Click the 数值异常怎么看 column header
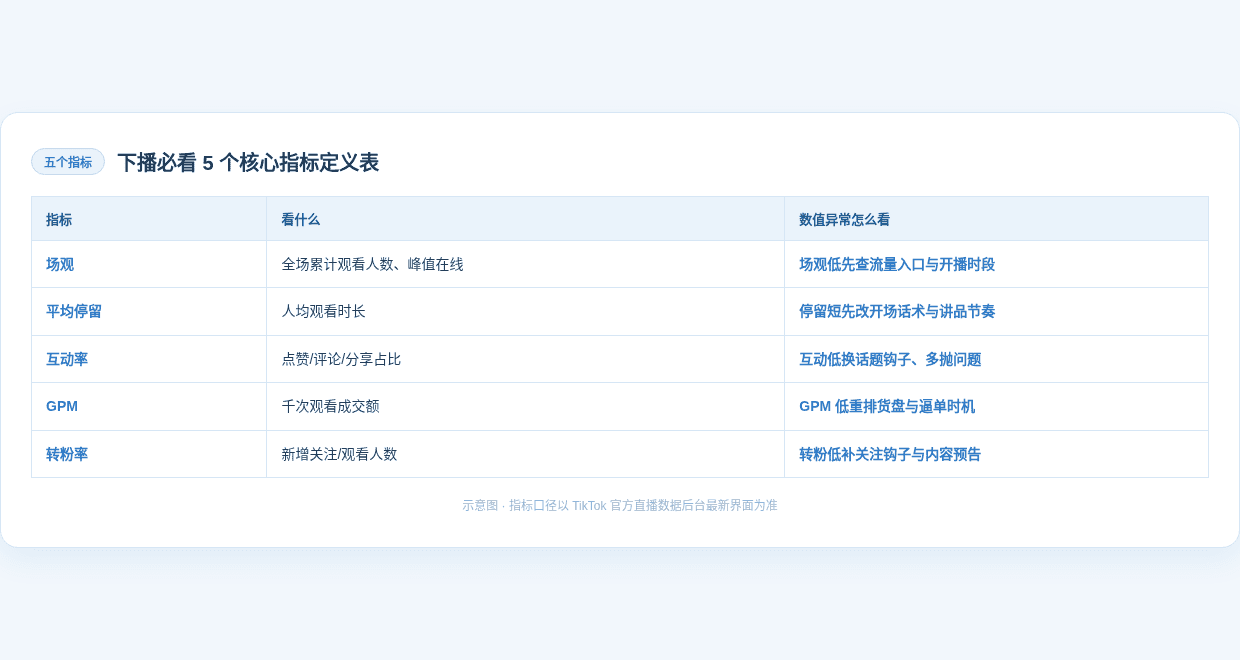 pyautogui.click(x=996, y=219)
